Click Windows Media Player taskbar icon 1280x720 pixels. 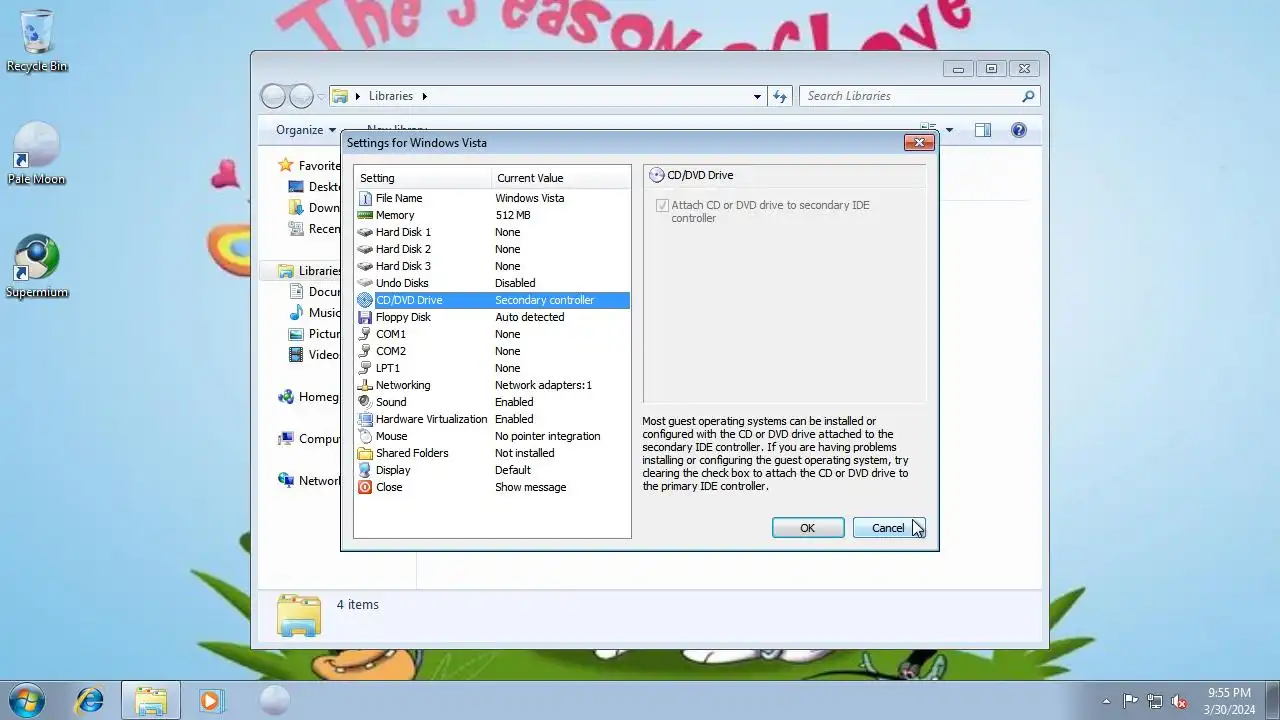point(211,700)
